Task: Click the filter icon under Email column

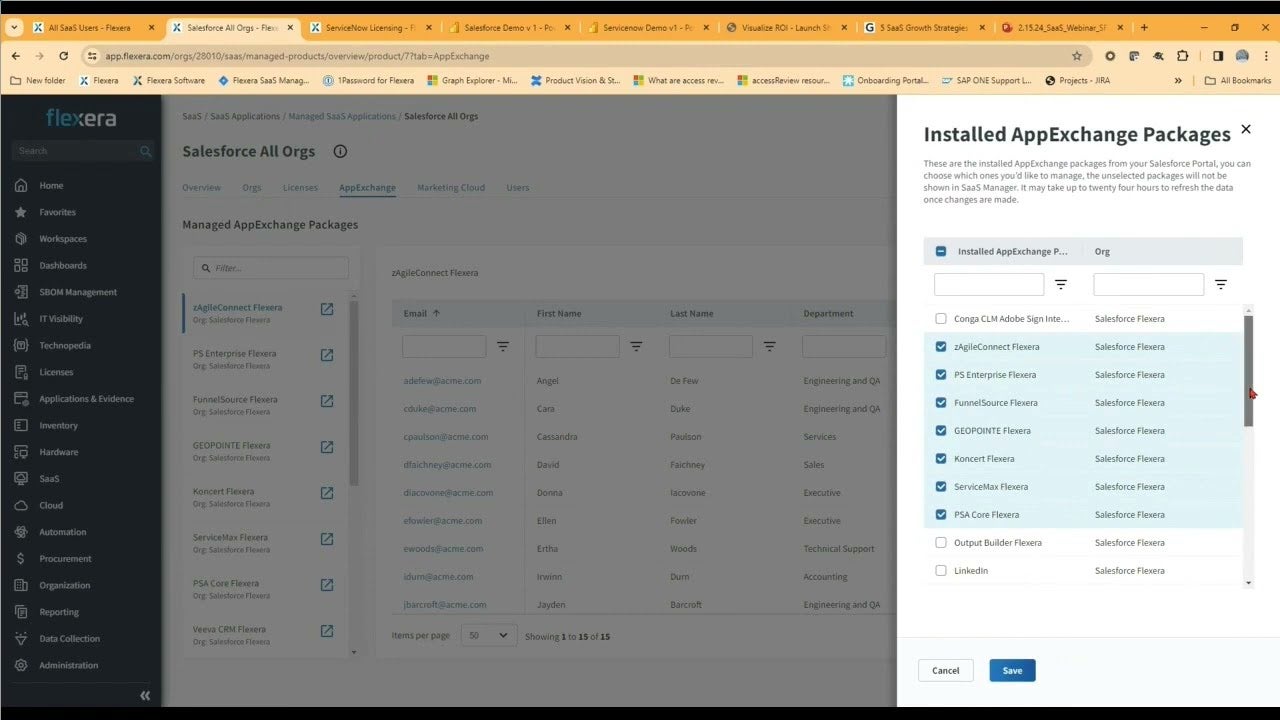Action: pos(503,346)
